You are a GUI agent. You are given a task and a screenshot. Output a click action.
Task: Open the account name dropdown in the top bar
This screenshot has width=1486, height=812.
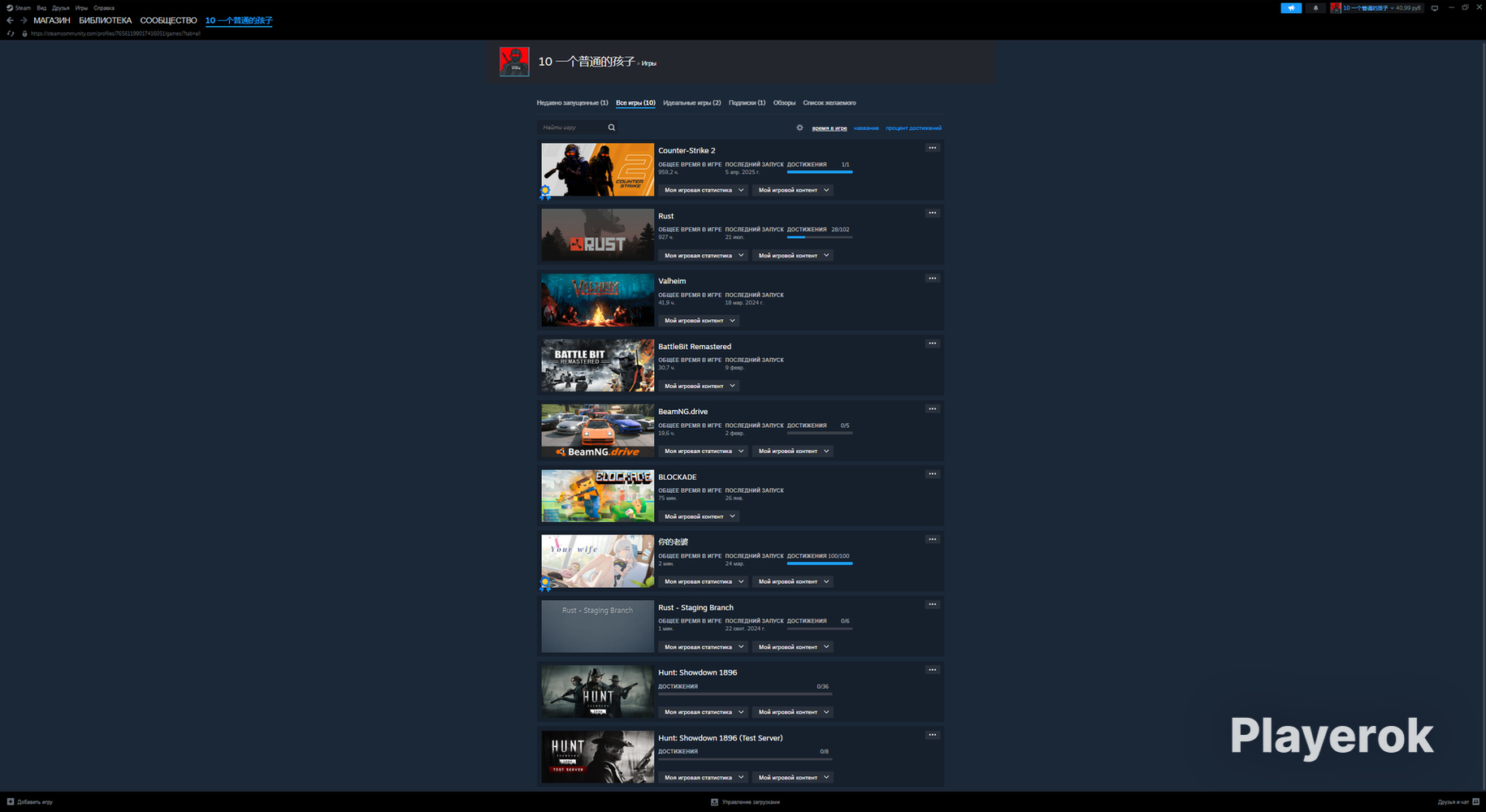point(1382,8)
